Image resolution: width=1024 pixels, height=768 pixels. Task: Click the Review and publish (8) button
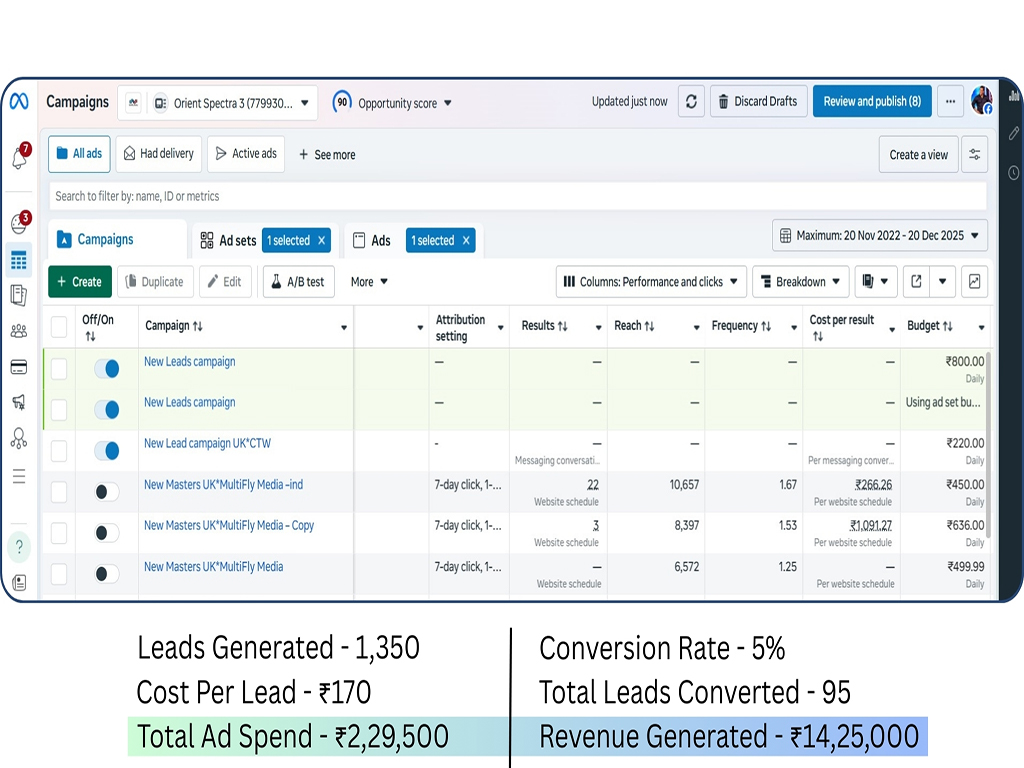tap(872, 101)
